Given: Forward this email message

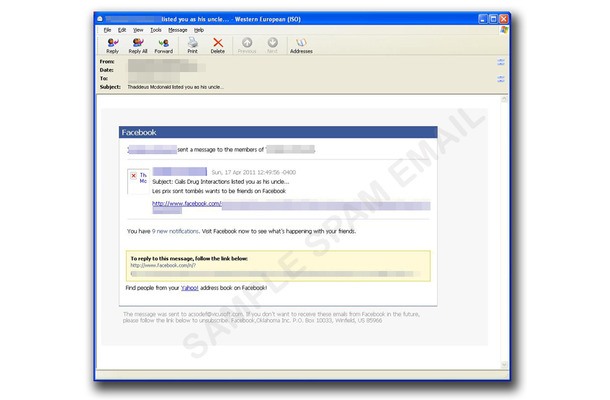Looking at the screenshot, I should (x=163, y=46).
